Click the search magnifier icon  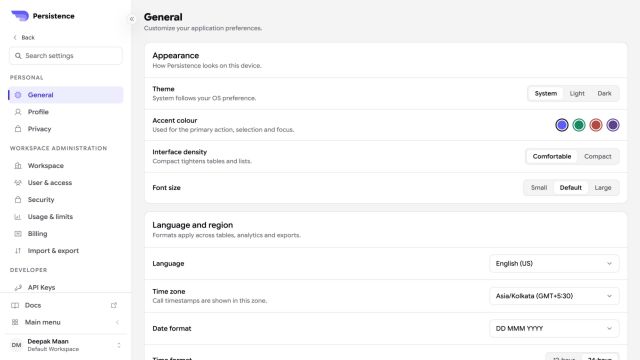(18, 56)
